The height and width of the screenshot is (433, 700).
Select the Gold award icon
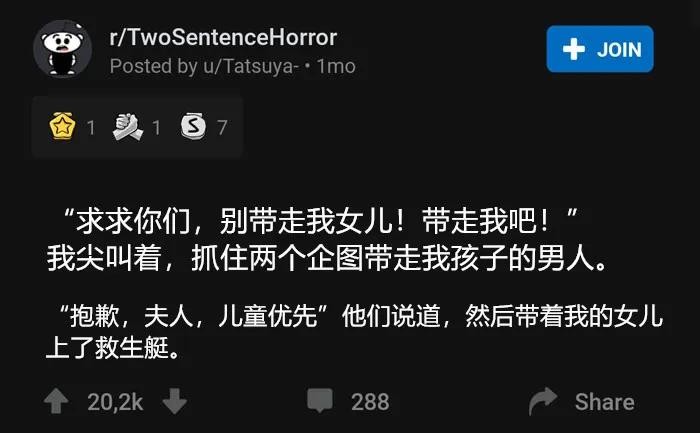tap(62, 126)
